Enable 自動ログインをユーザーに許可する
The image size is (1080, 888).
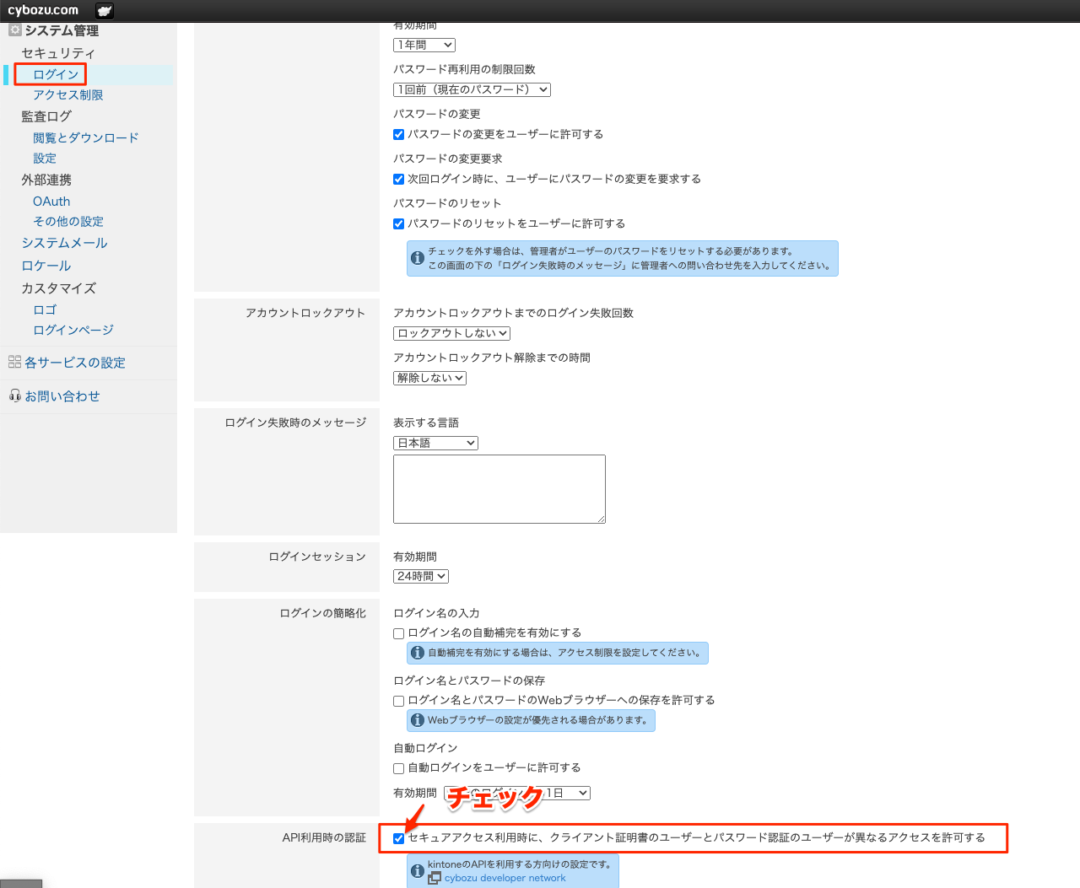pyautogui.click(x=398, y=767)
